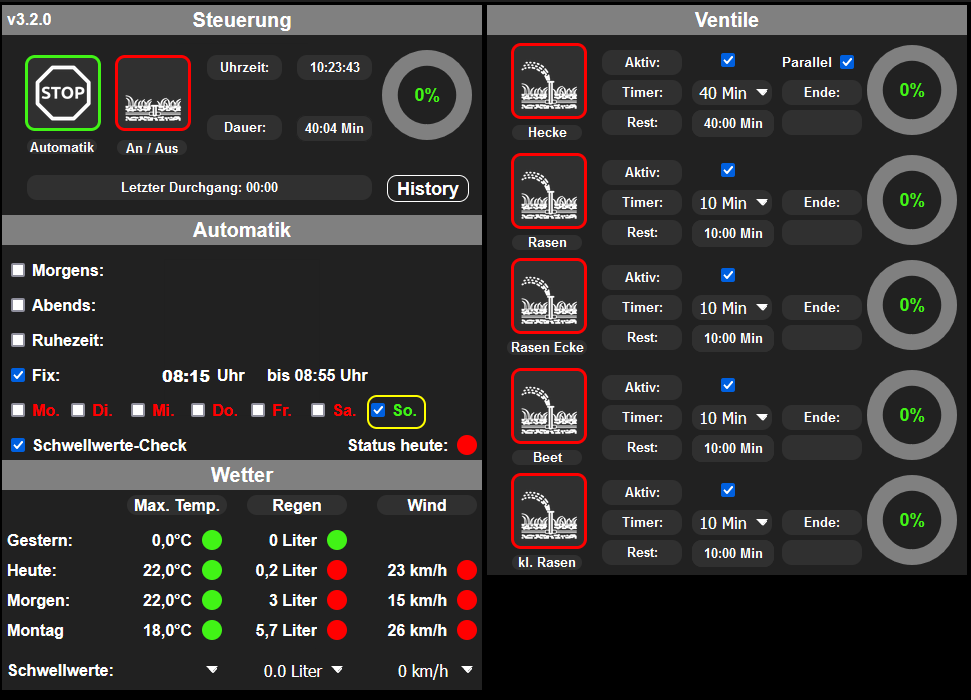Uncheck the So. weekday checkbox
This screenshot has width=971, height=700.
[378, 410]
